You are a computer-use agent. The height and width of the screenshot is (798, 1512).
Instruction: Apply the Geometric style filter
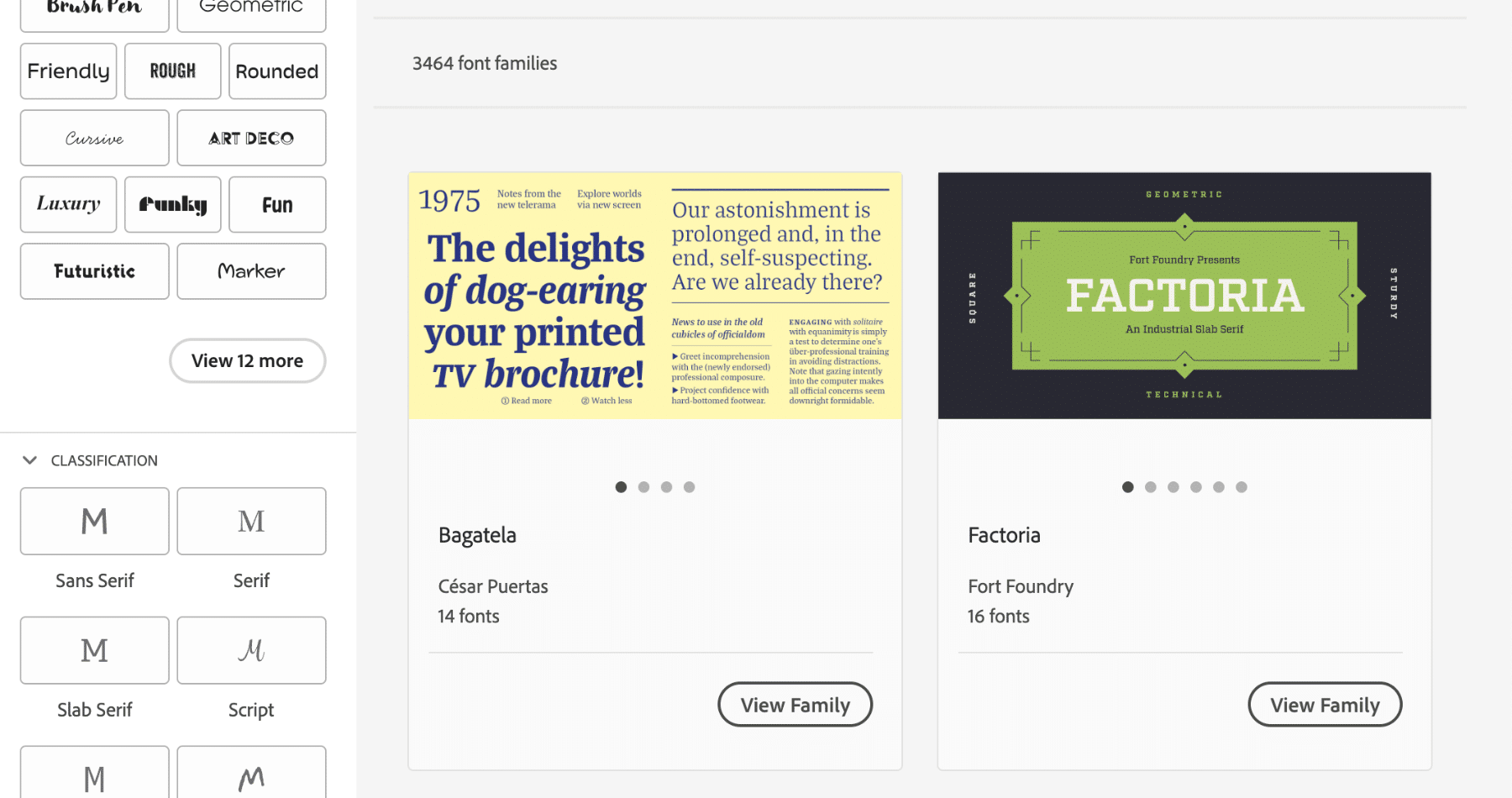(x=250, y=8)
